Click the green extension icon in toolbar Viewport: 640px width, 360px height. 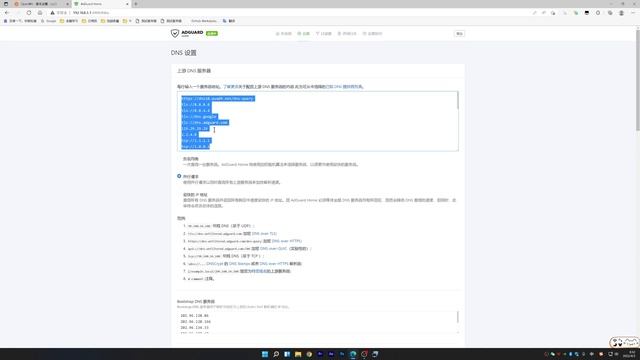(576, 13)
